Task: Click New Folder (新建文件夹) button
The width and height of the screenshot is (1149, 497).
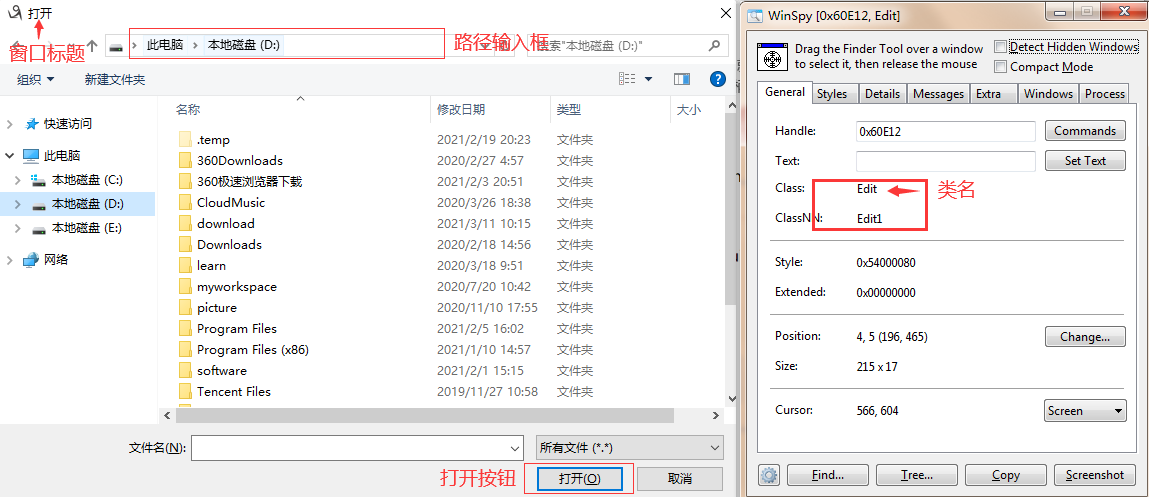Action: [115, 79]
